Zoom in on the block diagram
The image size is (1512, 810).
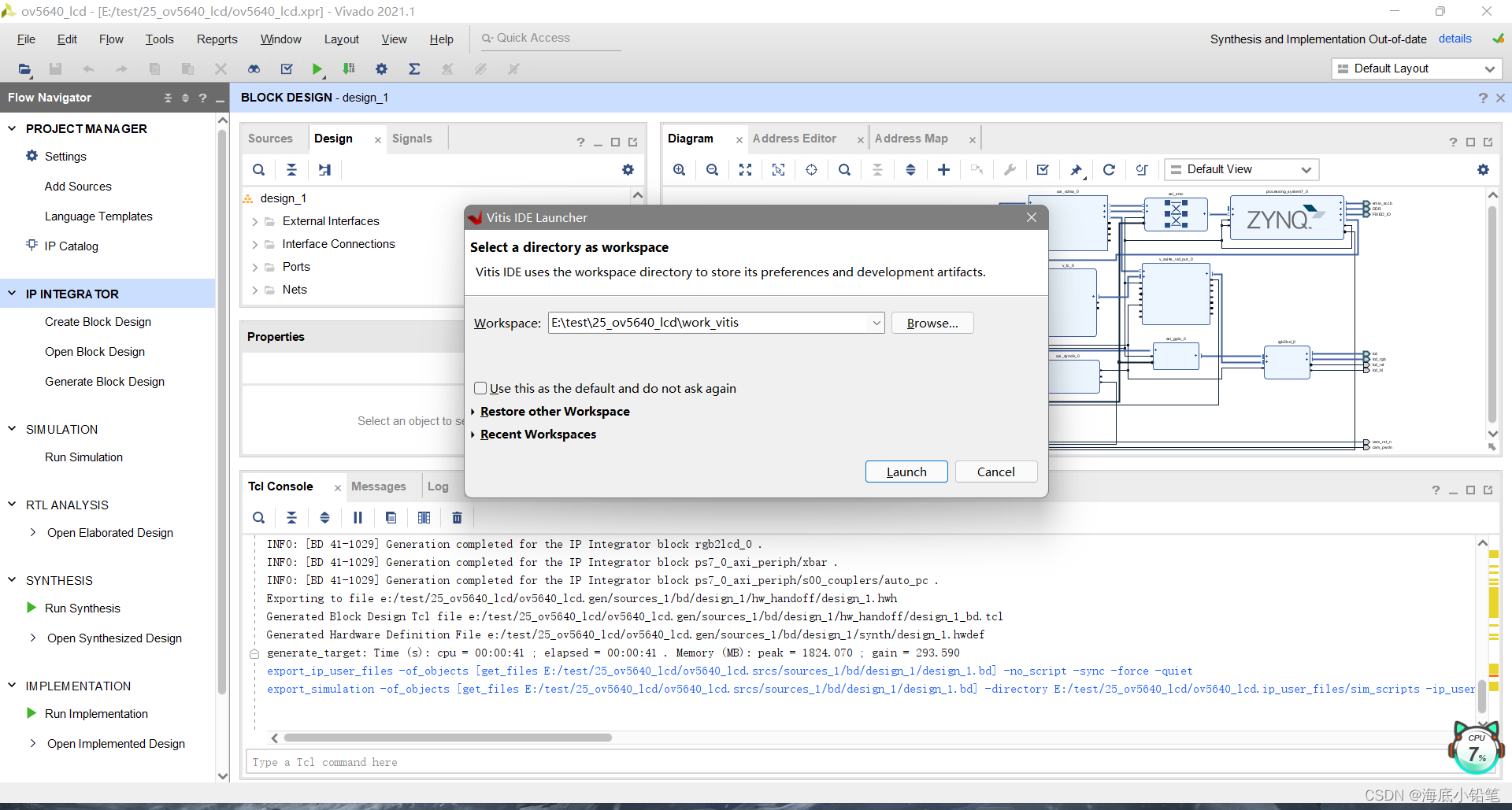[x=679, y=169]
